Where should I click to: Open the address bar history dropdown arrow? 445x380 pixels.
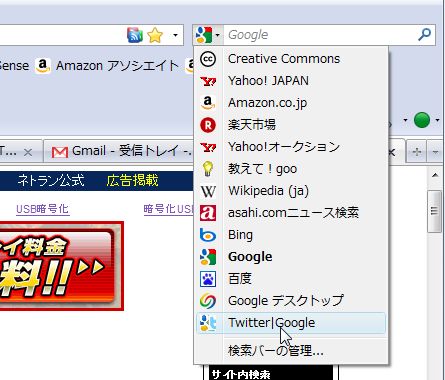point(175,35)
